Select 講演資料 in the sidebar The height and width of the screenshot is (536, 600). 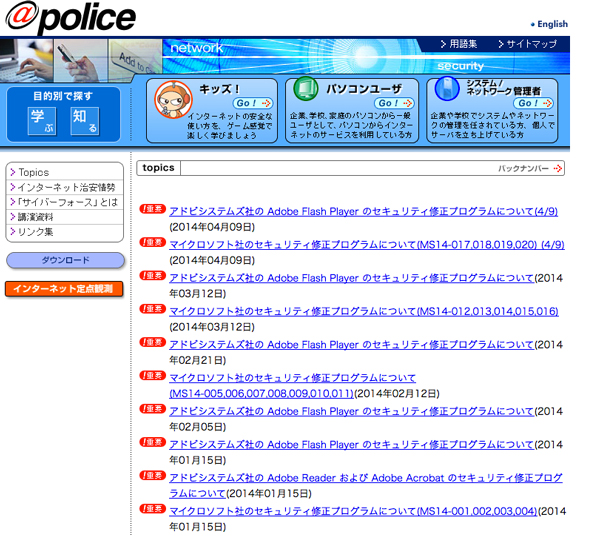pos(40,217)
